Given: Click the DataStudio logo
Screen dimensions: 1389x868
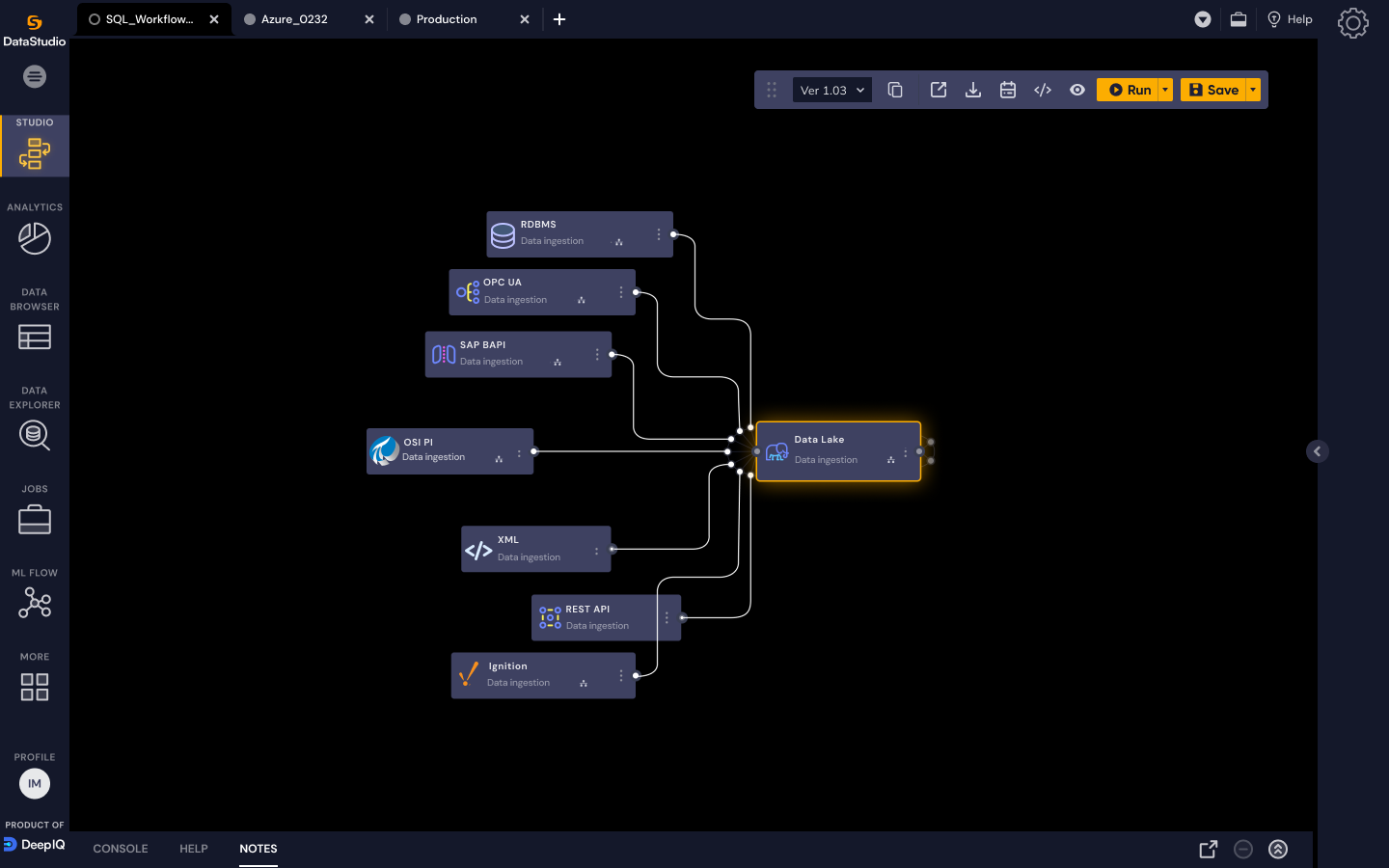Looking at the screenshot, I should point(35,30).
